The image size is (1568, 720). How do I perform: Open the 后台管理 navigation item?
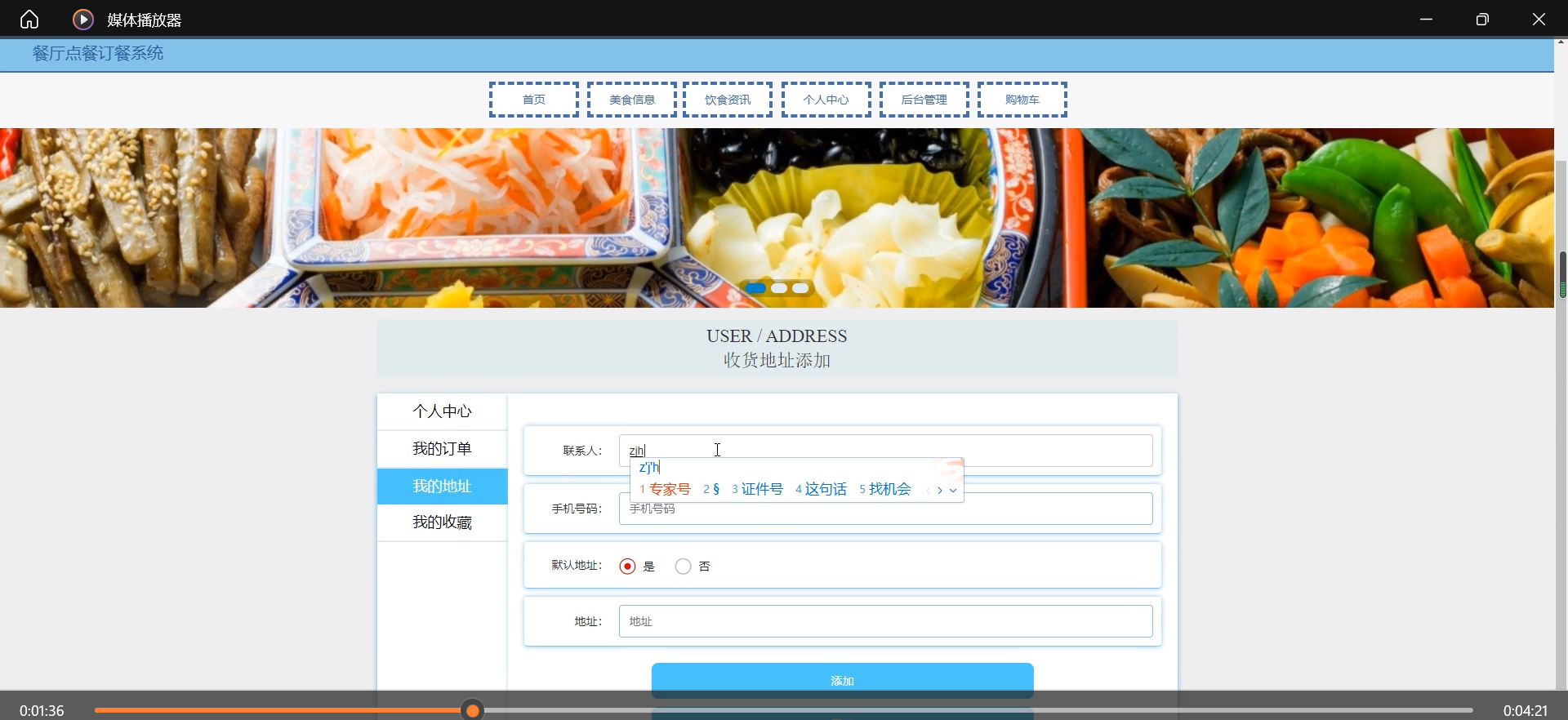point(924,100)
